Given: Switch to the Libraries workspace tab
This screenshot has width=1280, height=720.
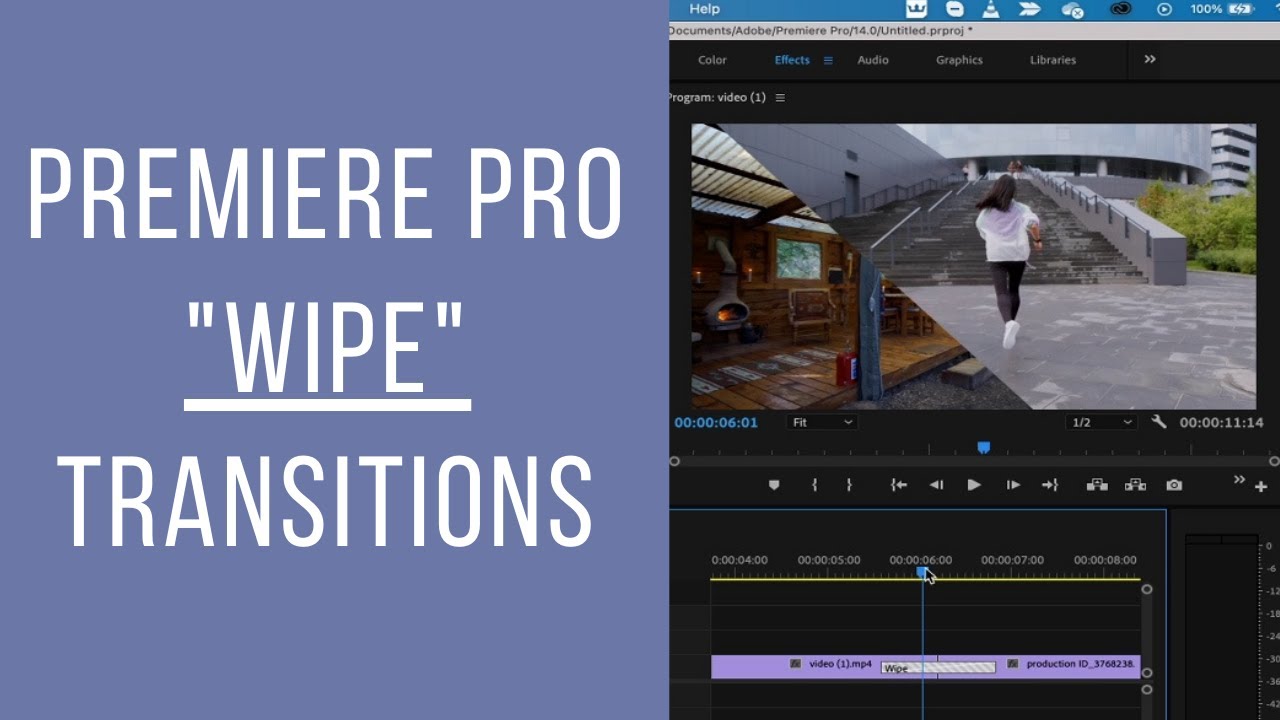Looking at the screenshot, I should (1053, 60).
